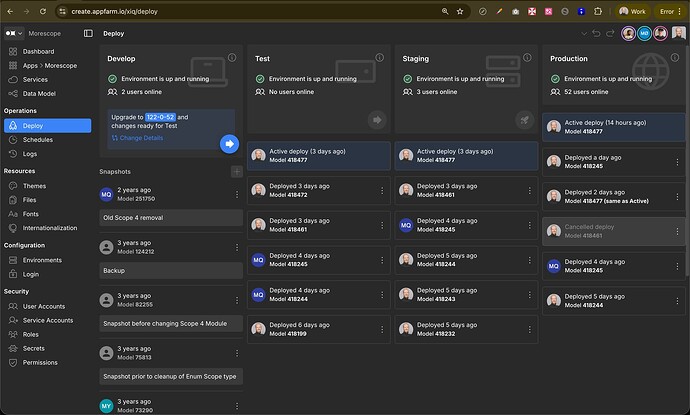Open options for Test Model 418472 deploy
Viewport: 690px width, 415px height.
point(382,191)
